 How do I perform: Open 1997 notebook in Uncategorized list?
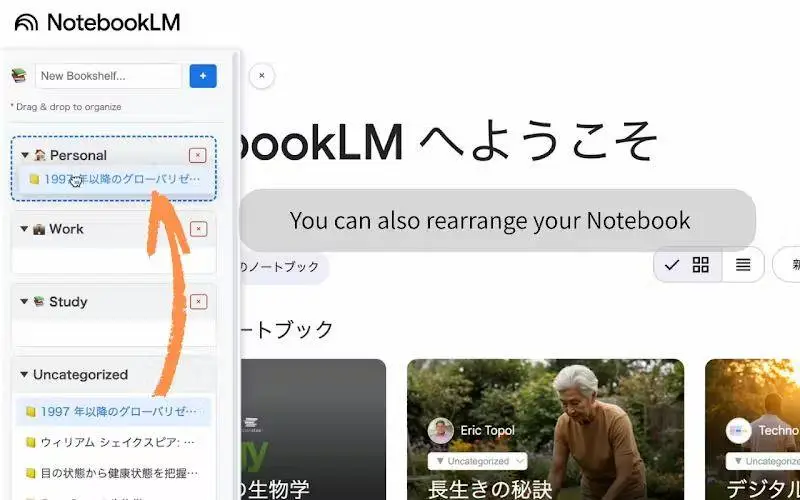113,411
